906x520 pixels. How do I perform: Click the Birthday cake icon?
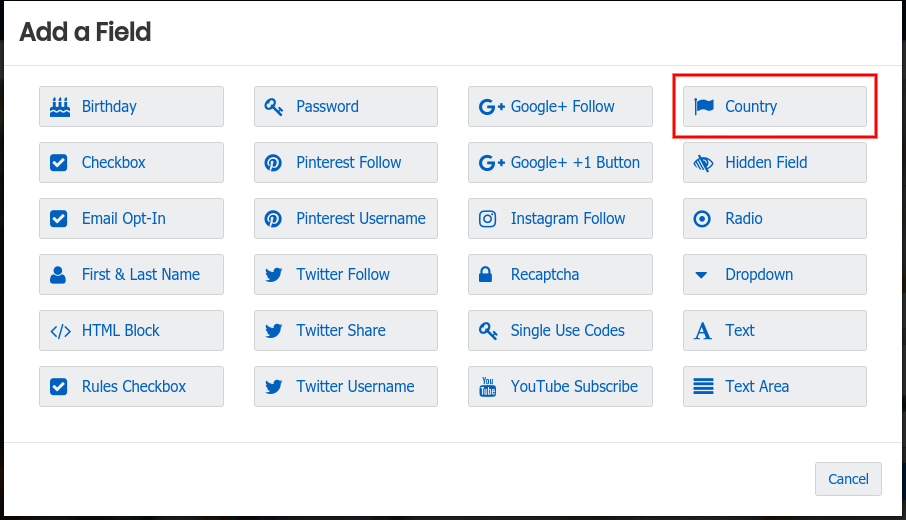tap(59, 106)
